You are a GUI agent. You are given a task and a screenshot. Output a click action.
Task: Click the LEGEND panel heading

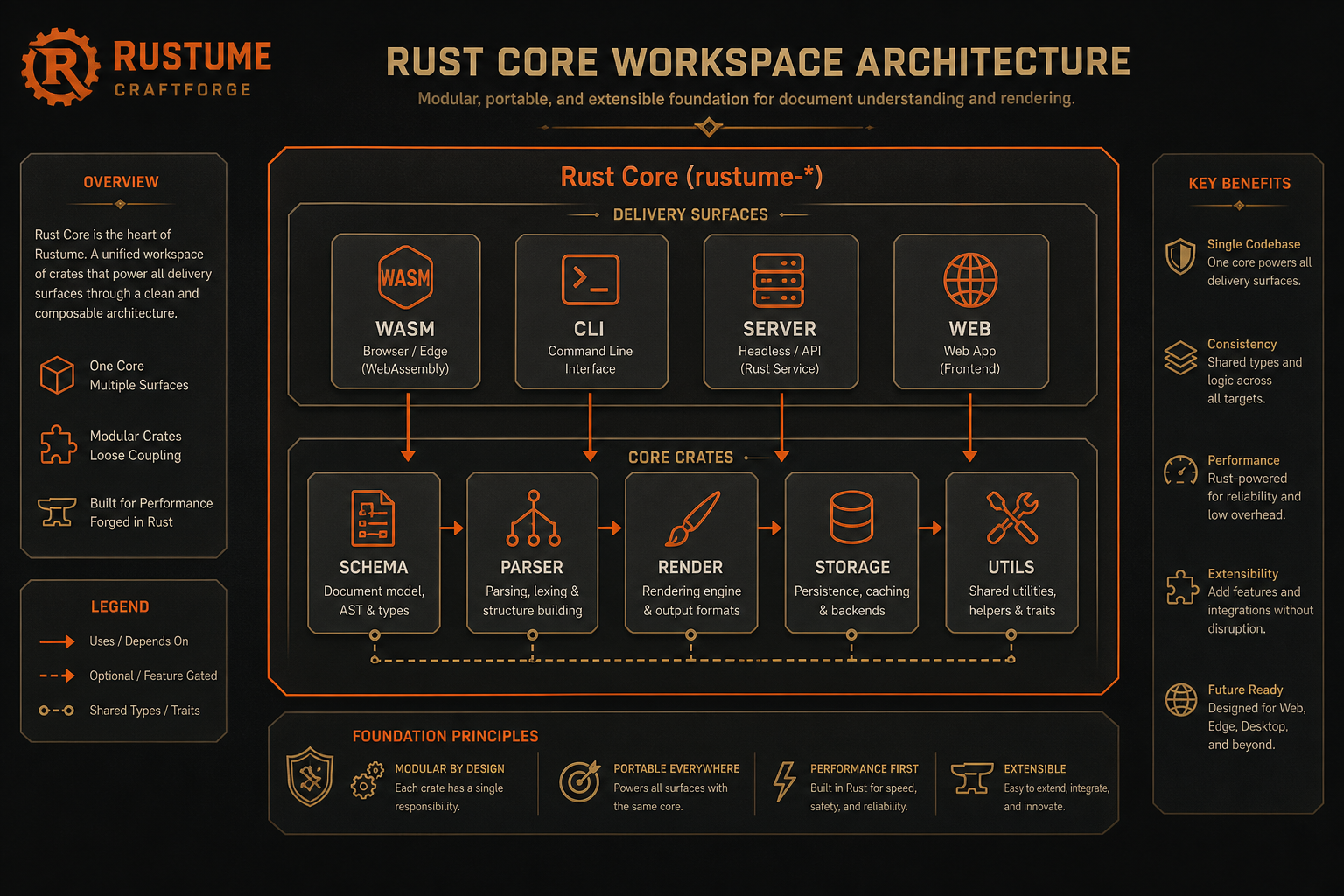pyautogui.click(x=120, y=606)
